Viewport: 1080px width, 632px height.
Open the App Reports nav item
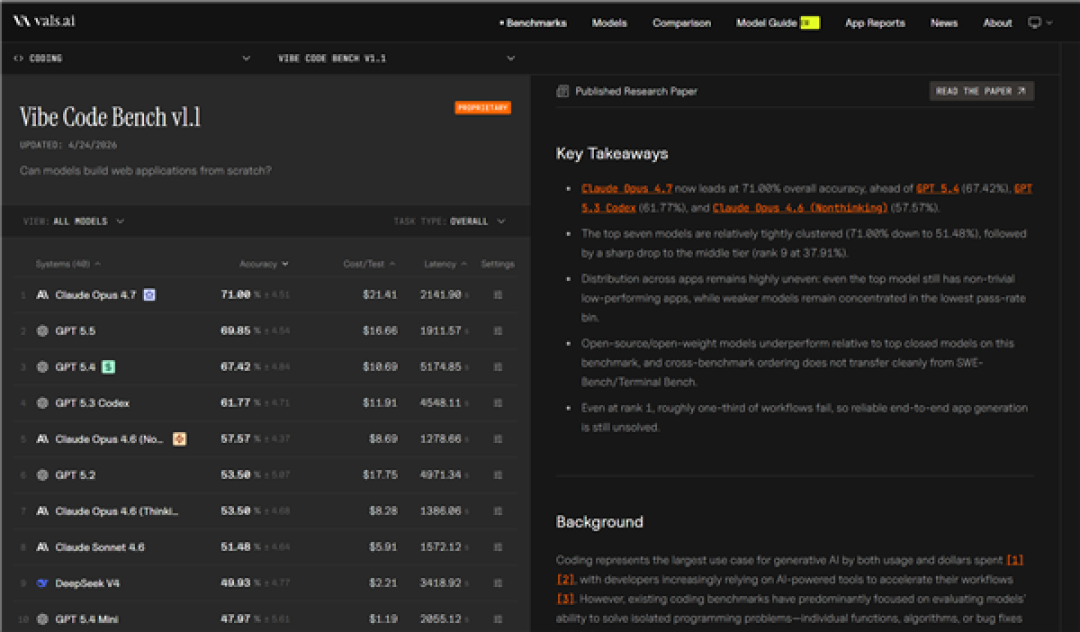875,23
